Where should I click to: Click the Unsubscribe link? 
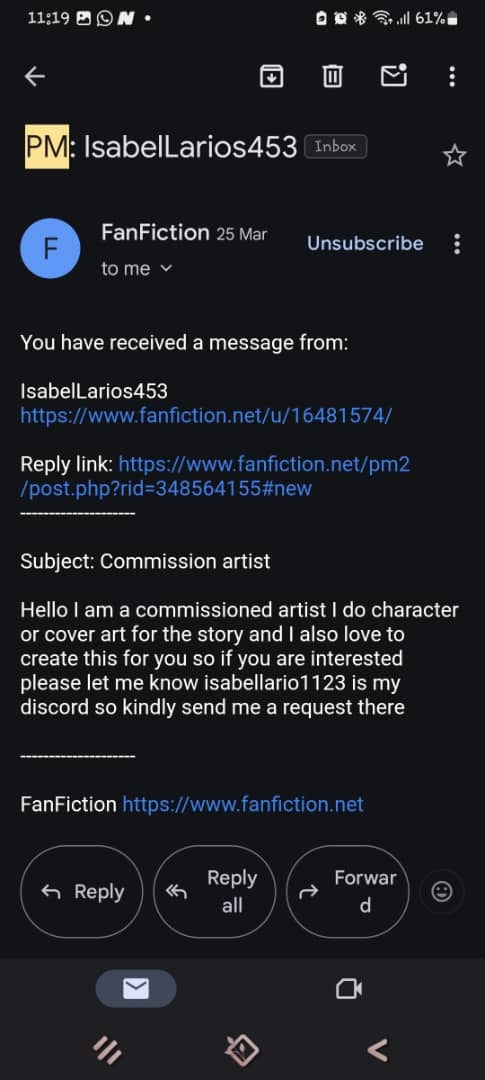[365, 243]
